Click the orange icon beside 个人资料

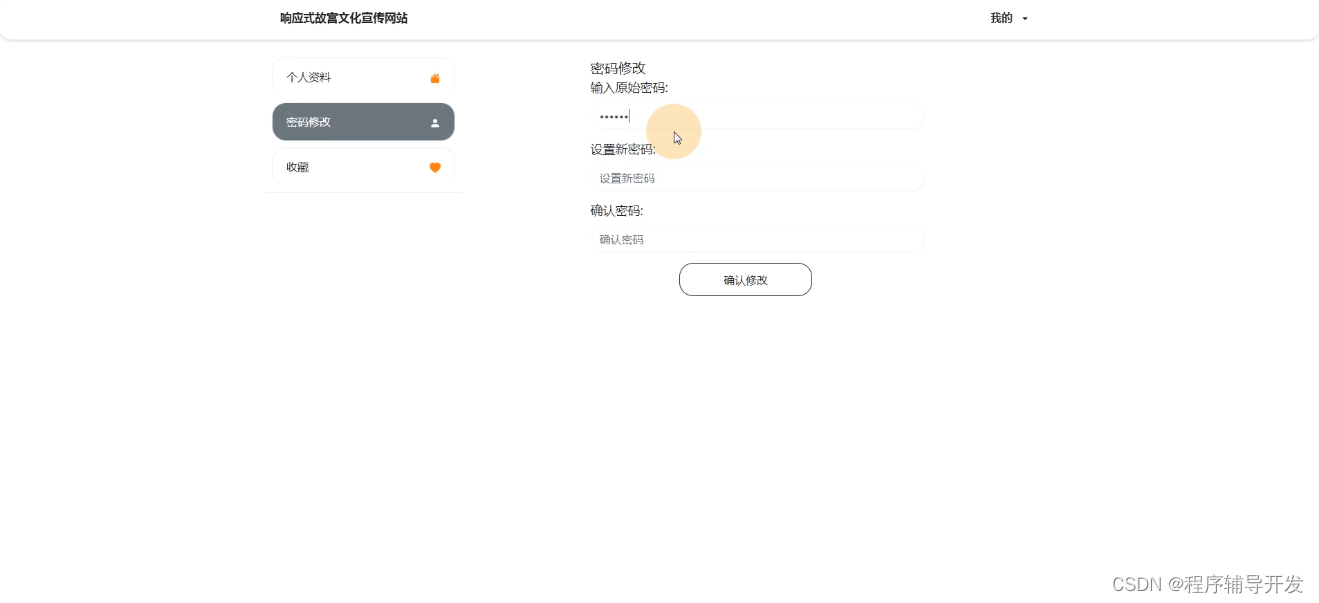[x=435, y=78]
